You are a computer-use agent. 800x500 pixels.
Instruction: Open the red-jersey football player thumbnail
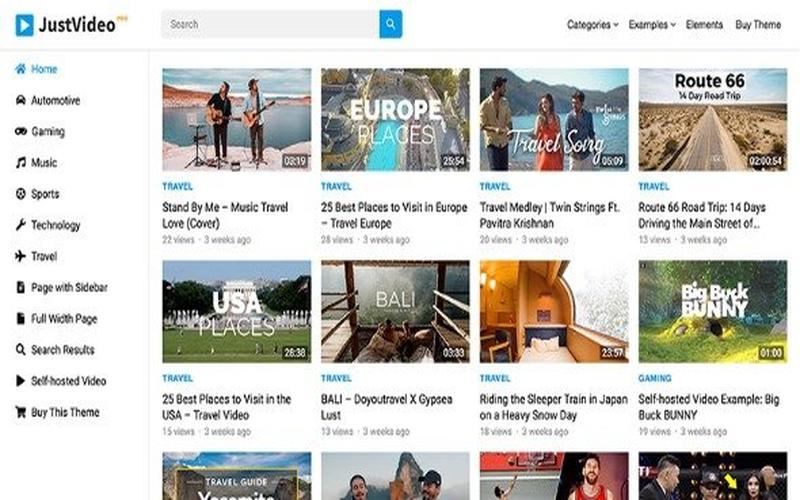click(x=554, y=476)
